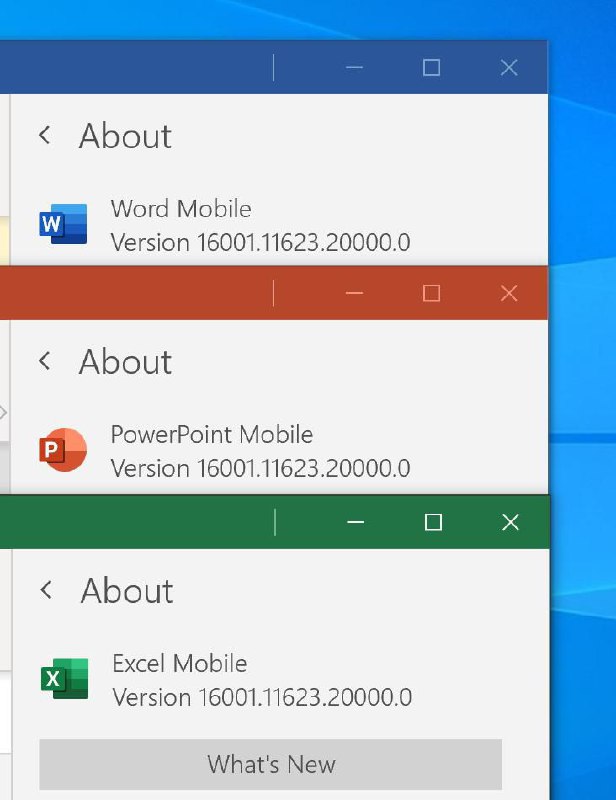Click the PowerPoint Mobile app logo
The height and width of the screenshot is (800, 616).
tap(63, 449)
